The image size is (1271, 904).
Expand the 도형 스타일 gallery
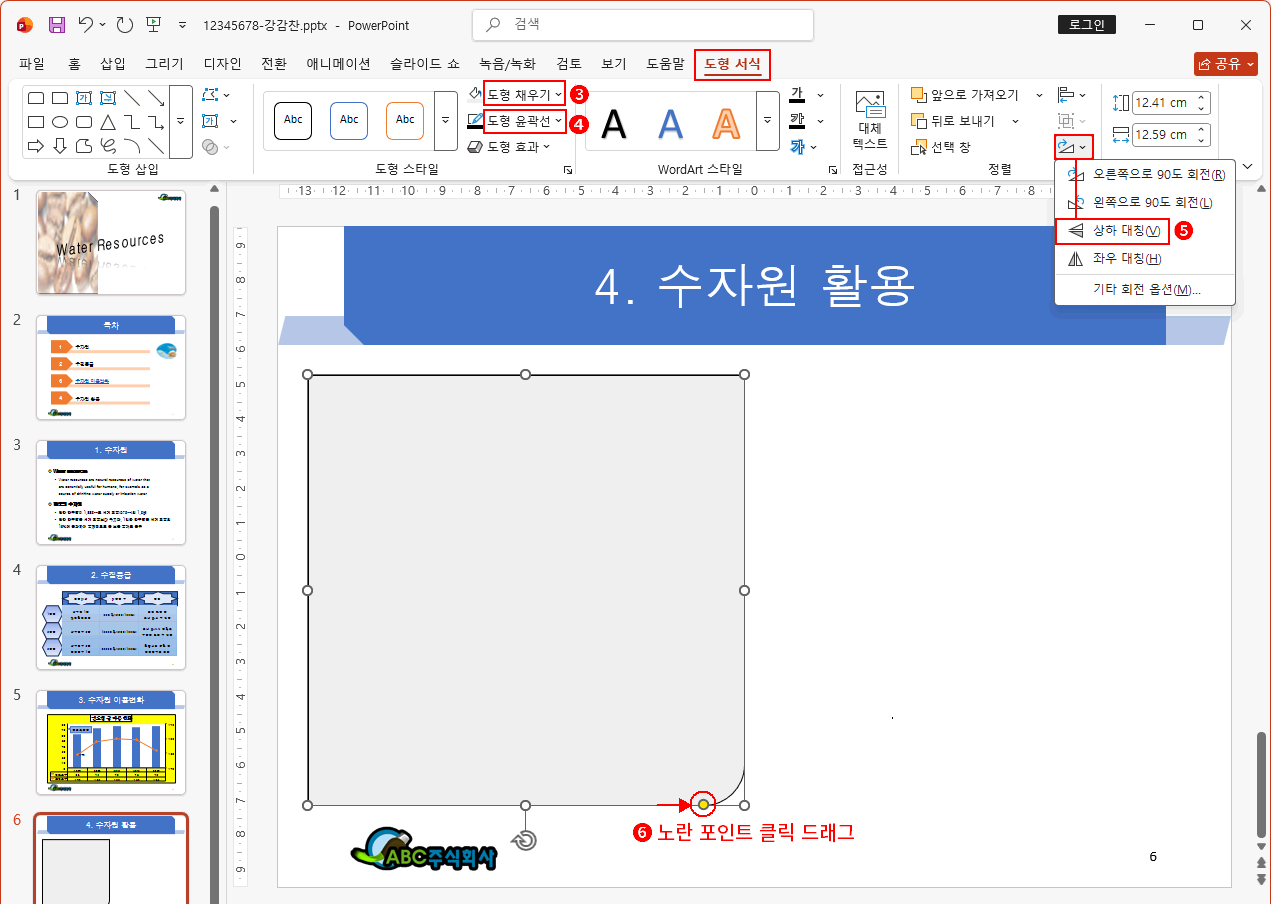446,120
